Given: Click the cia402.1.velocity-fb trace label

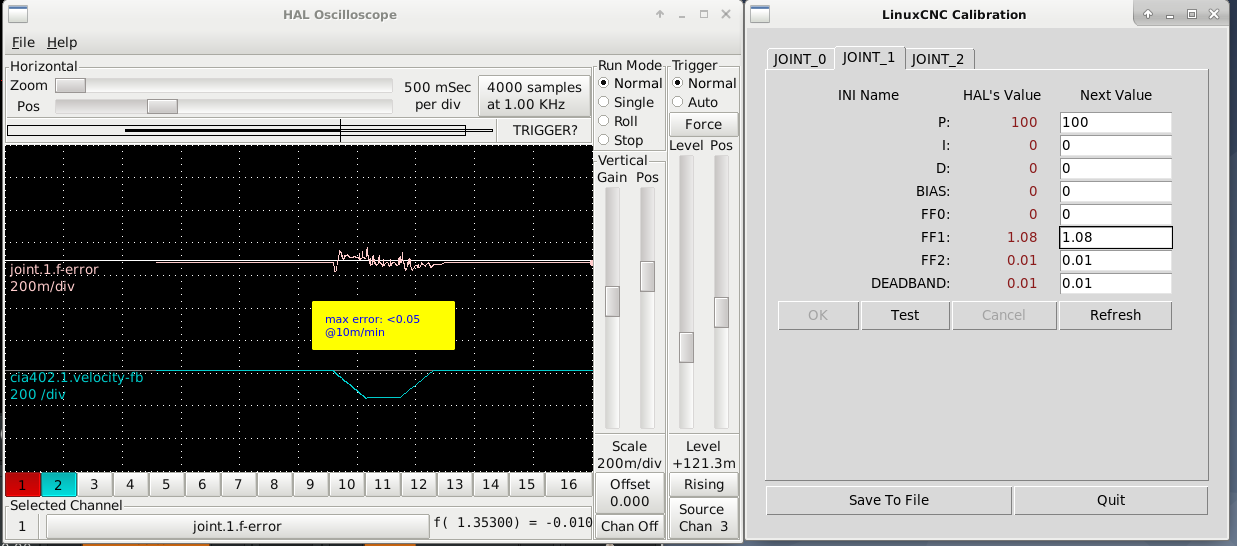Looking at the screenshot, I should [77, 378].
